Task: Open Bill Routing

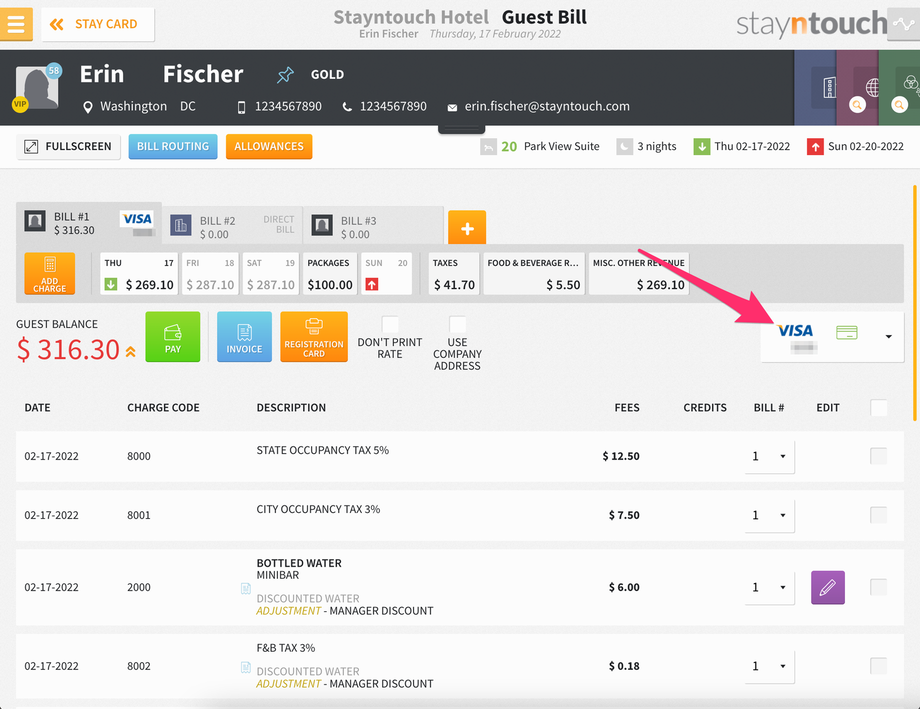Action: click(173, 147)
